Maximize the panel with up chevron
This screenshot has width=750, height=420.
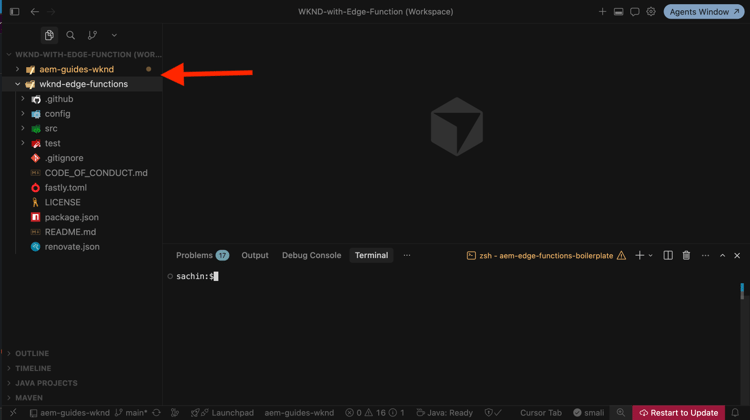pos(722,255)
